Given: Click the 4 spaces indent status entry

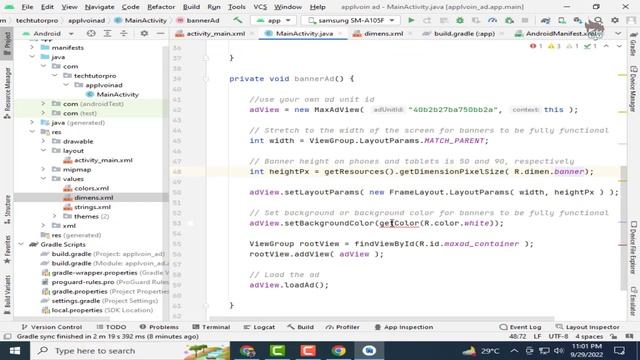Looking at the screenshot, I should [x=589, y=336].
